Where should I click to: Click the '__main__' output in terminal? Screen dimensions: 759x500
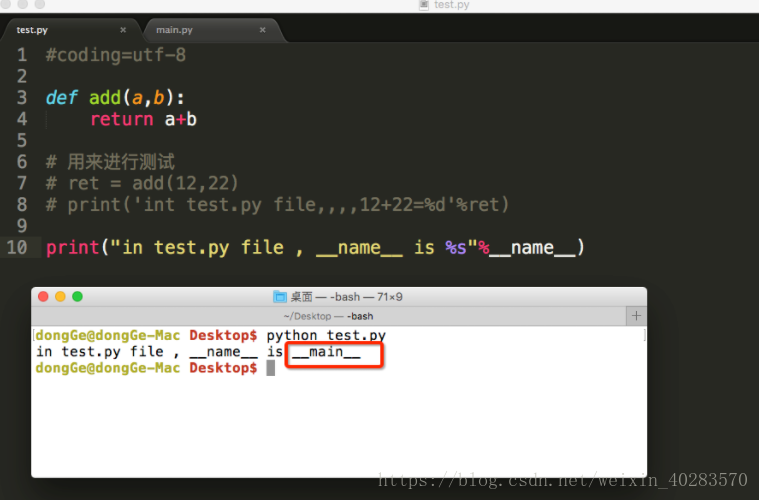click(326, 352)
